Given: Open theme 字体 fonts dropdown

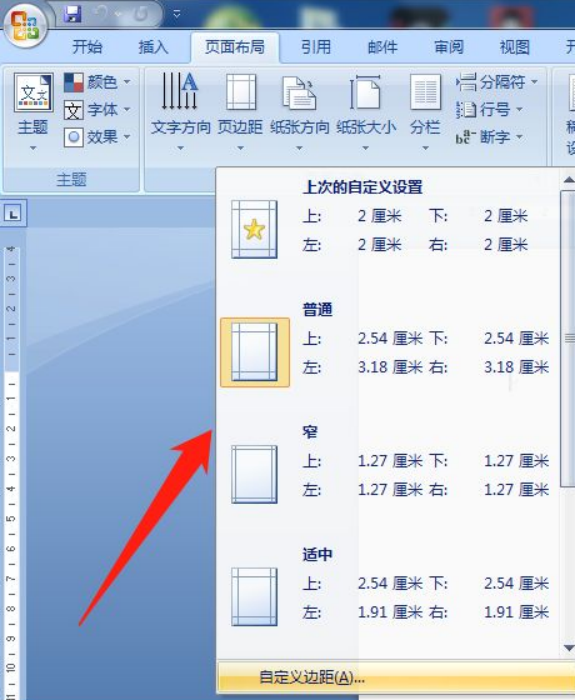Looking at the screenshot, I should [97, 109].
